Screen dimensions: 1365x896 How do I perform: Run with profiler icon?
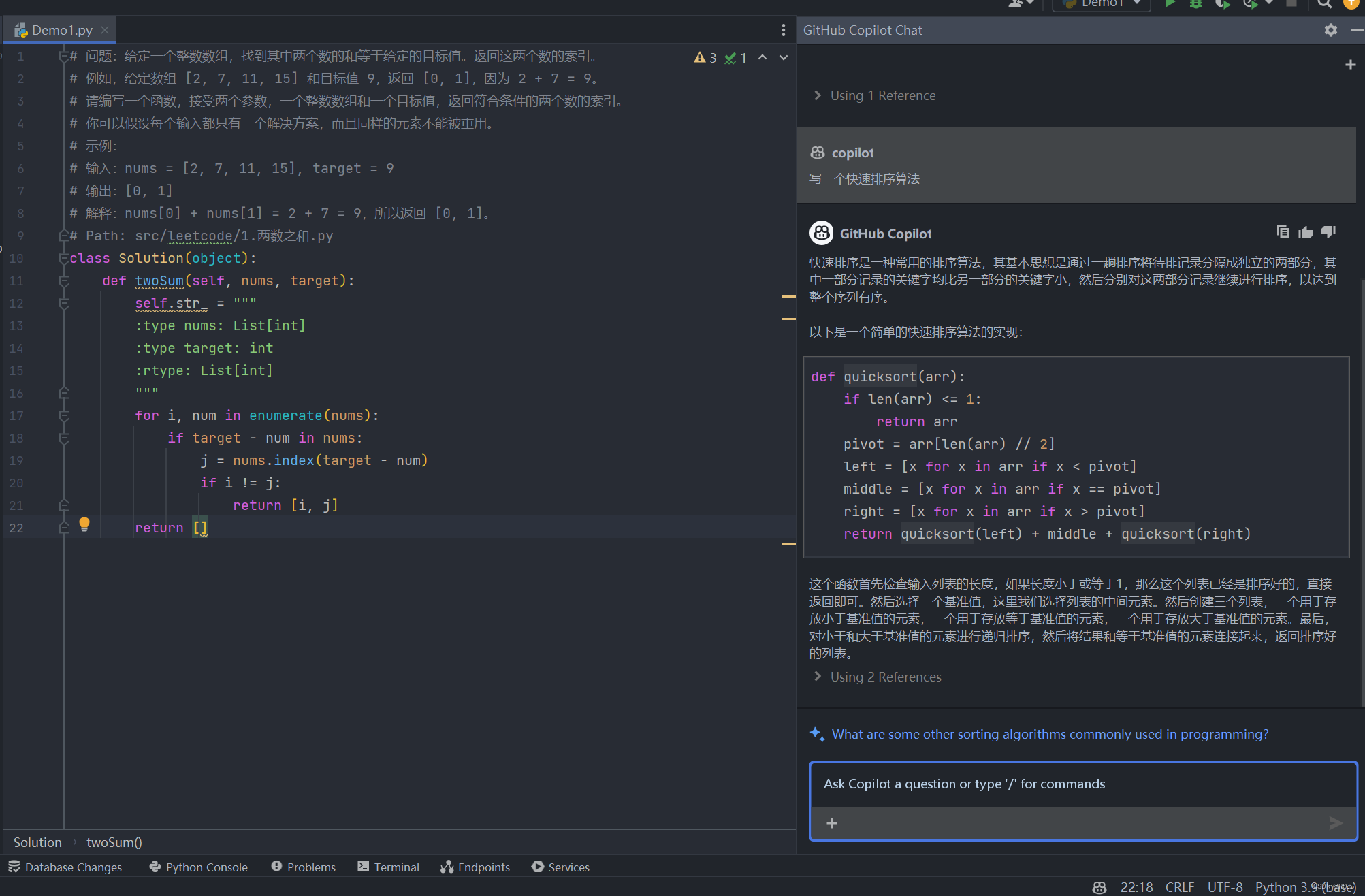(1250, 3)
